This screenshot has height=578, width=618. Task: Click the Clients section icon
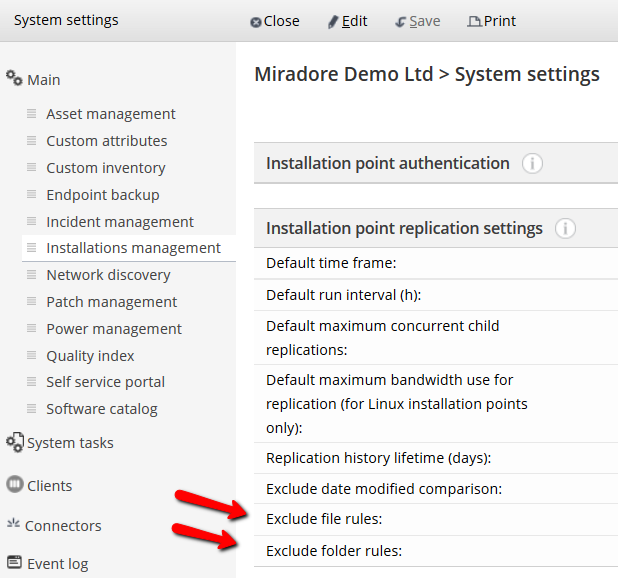[14, 486]
